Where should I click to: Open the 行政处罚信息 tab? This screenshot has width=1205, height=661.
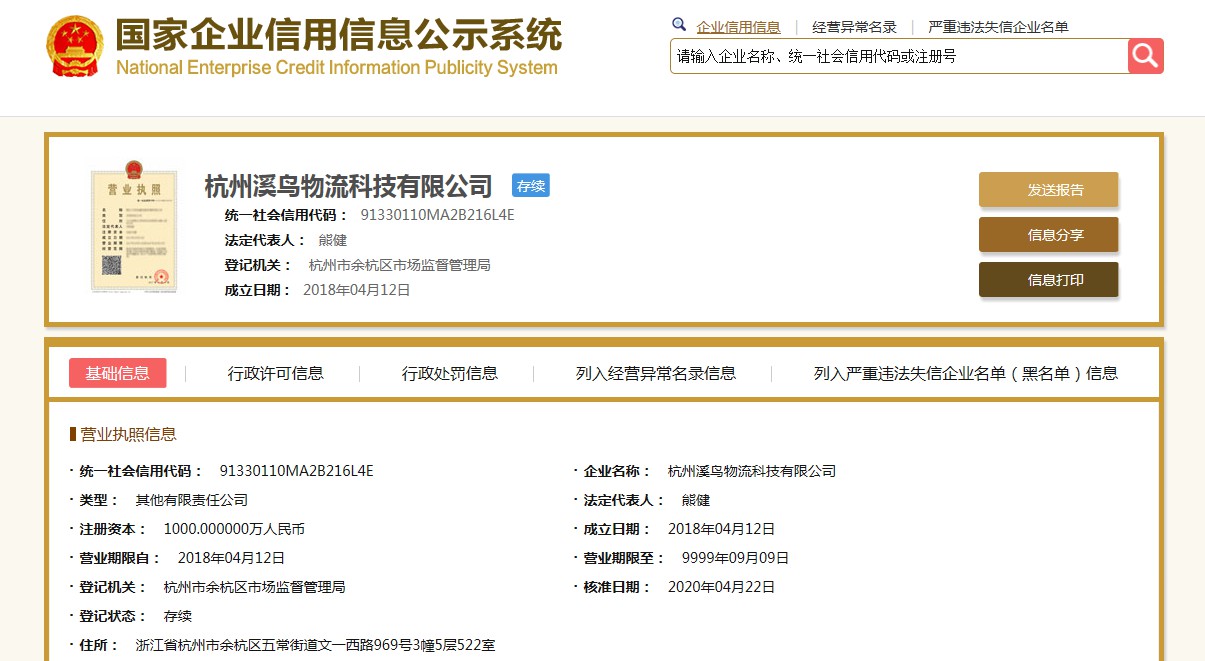pyautogui.click(x=450, y=373)
